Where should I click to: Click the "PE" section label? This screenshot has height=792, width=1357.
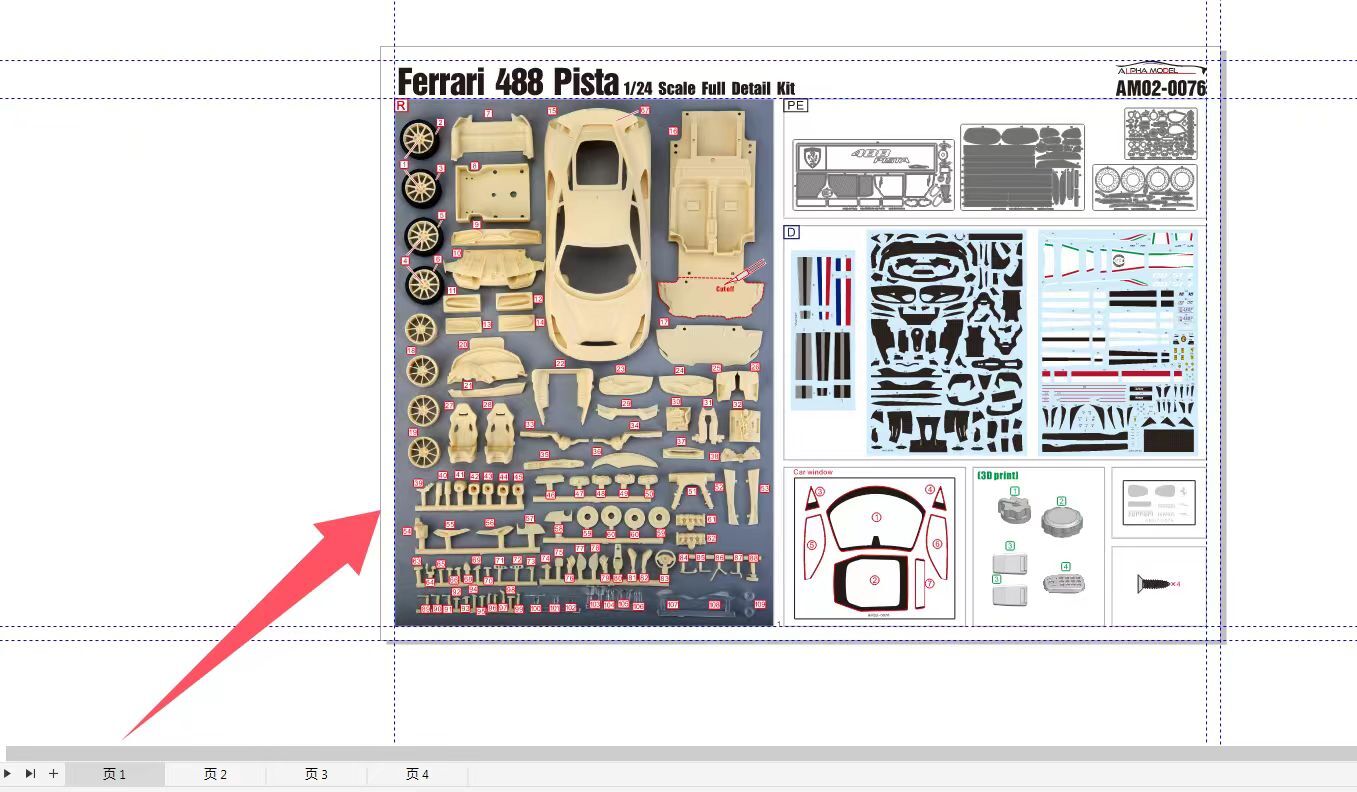796,105
